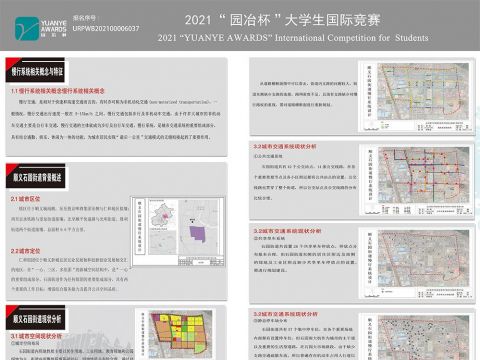The width and height of the screenshot is (480, 360).
Task: Click the black banner 顺义石园街道背景概述
Action: pos(36,177)
